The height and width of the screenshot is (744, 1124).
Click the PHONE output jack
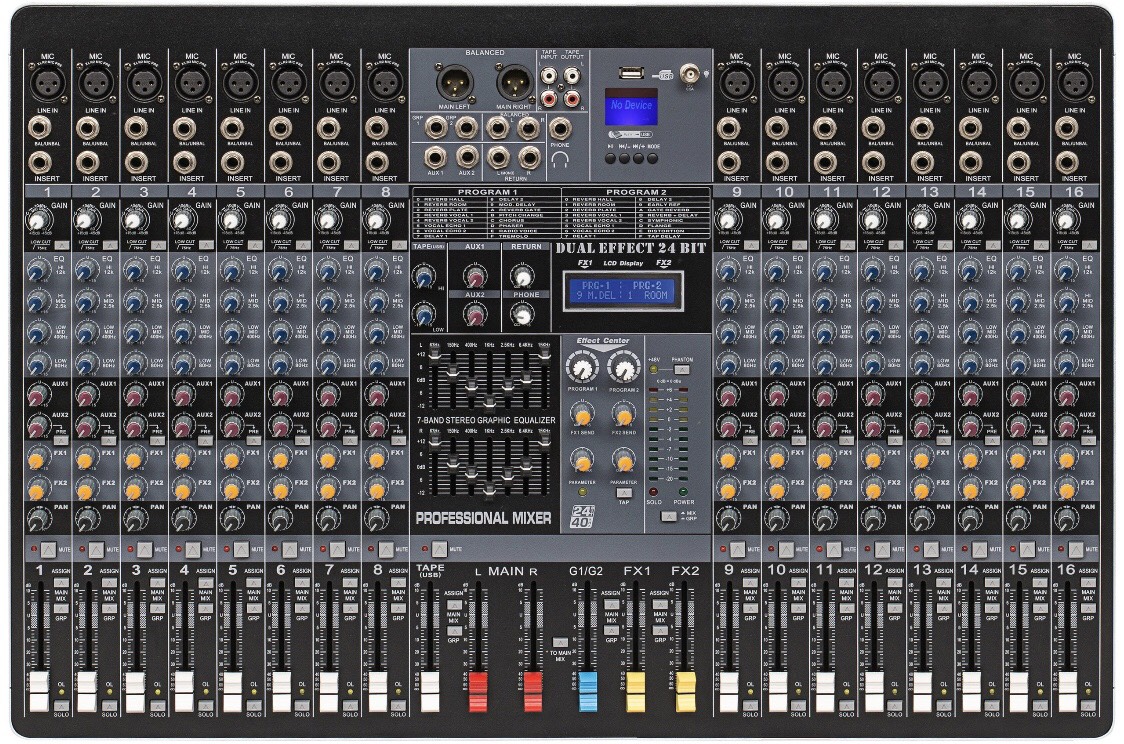560,129
